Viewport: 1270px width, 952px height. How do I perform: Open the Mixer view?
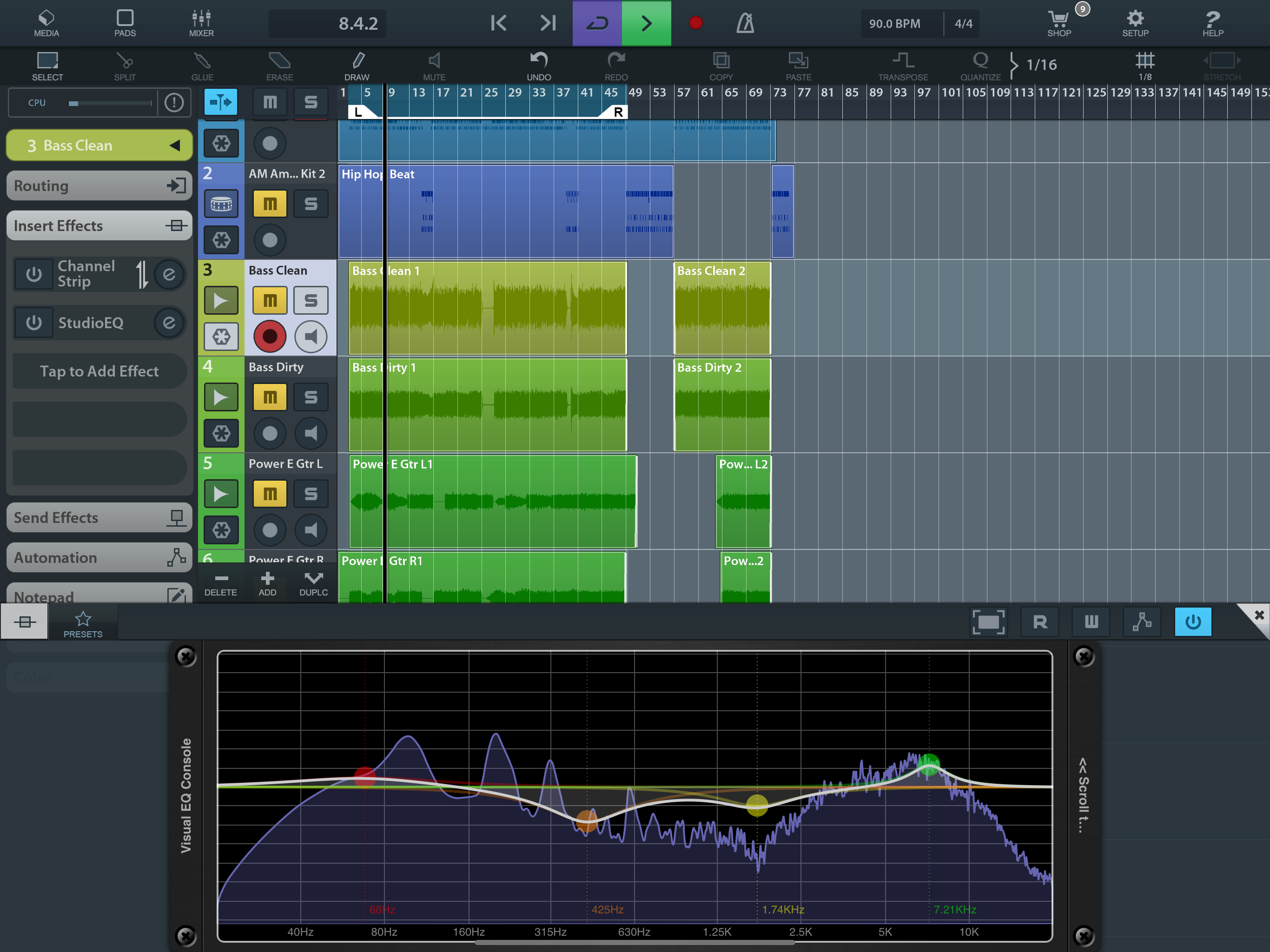coord(201,24)
